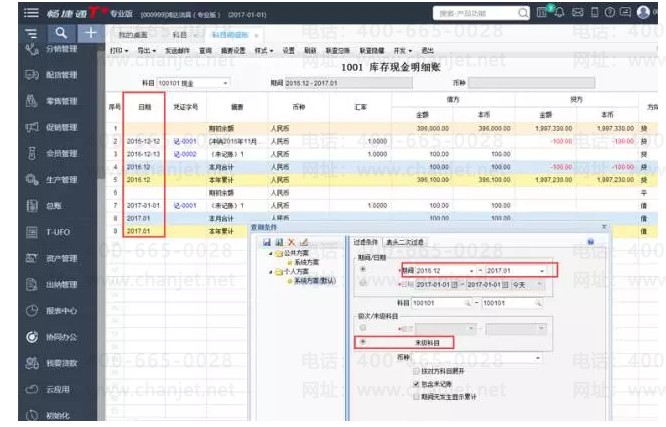Image resolution: width=666 pixels, height=427 pixels.
Task: Click the edit scheme pencil icon in dialog
Action: pyautogui.click(x=304, y=243)
